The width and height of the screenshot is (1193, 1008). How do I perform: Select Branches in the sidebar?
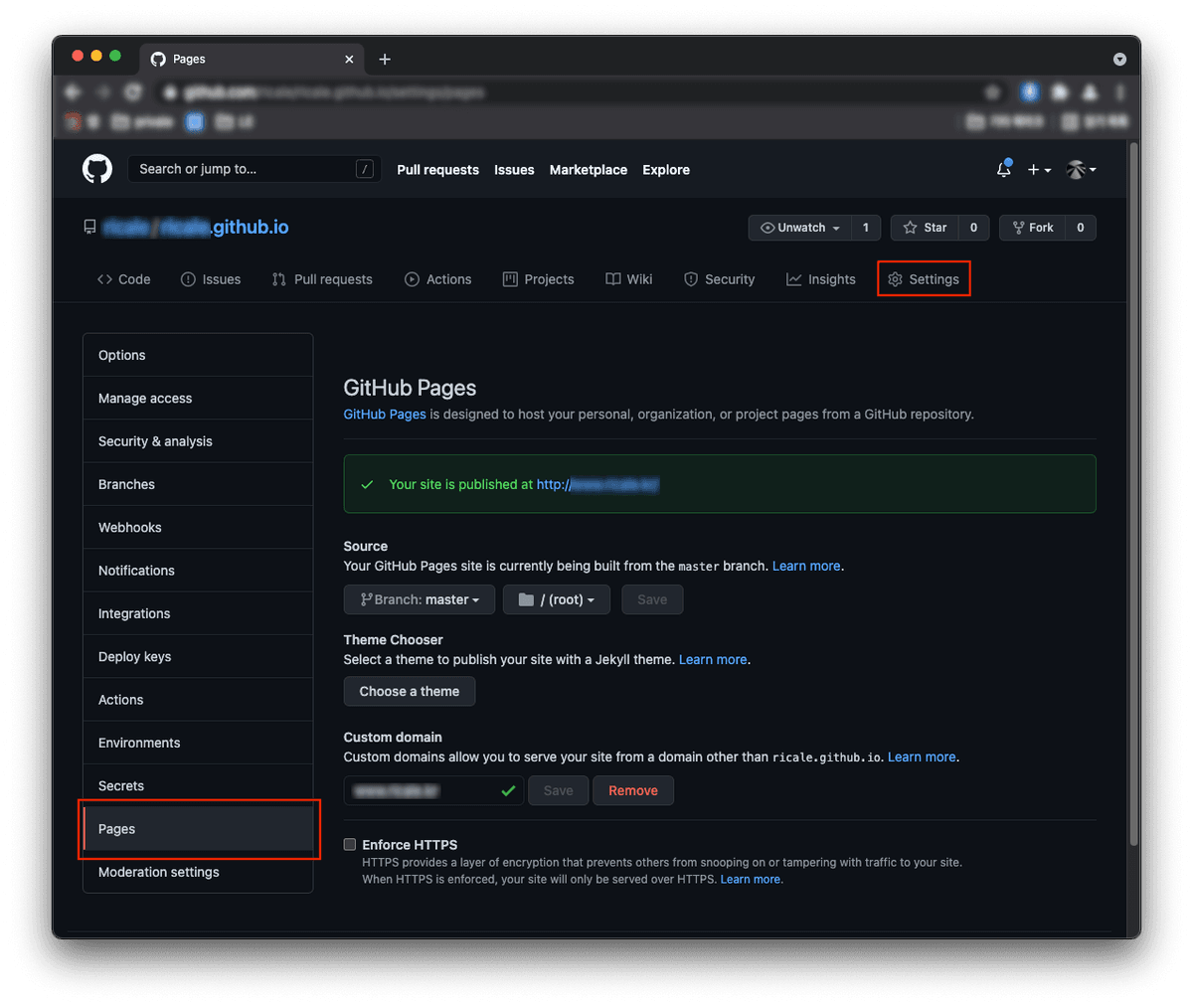(198, 484)
